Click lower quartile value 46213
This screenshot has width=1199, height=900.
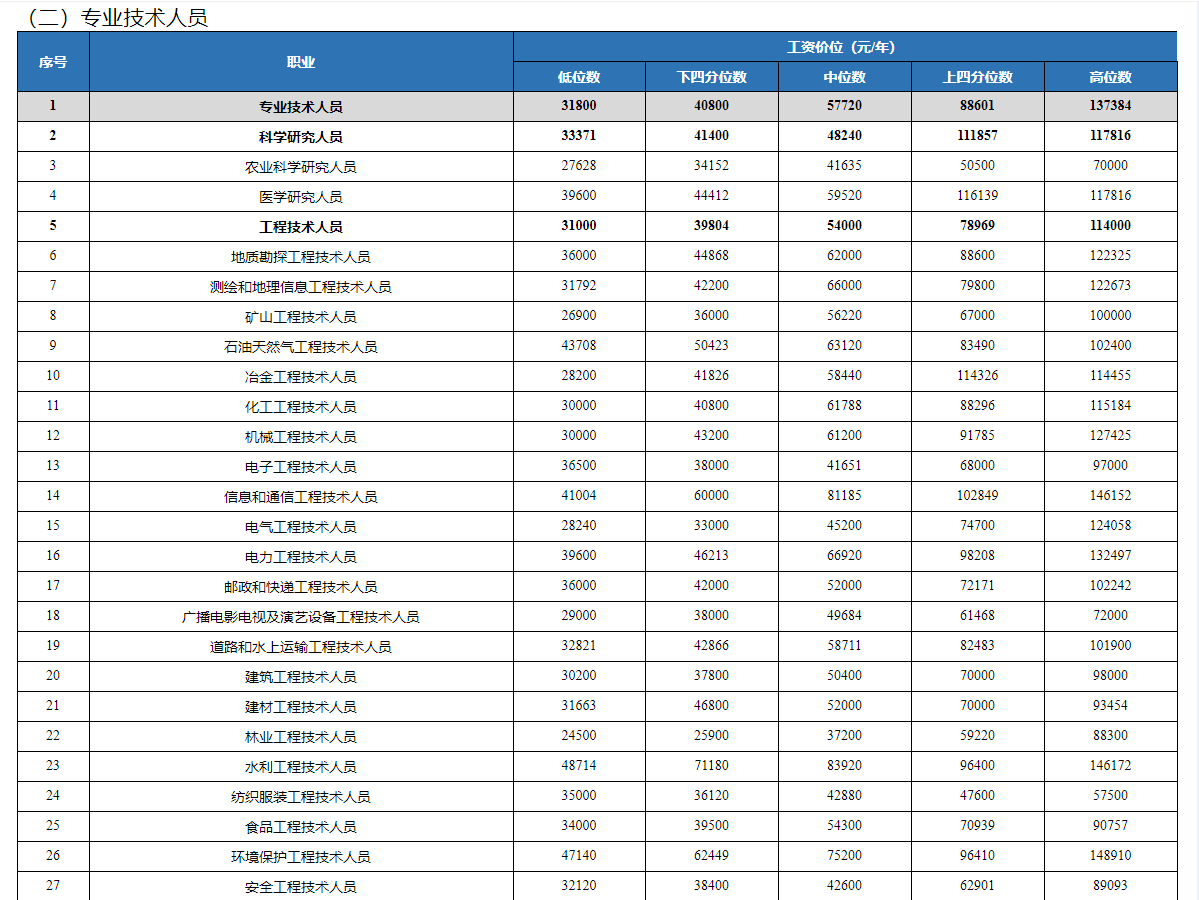pos(711,555)
